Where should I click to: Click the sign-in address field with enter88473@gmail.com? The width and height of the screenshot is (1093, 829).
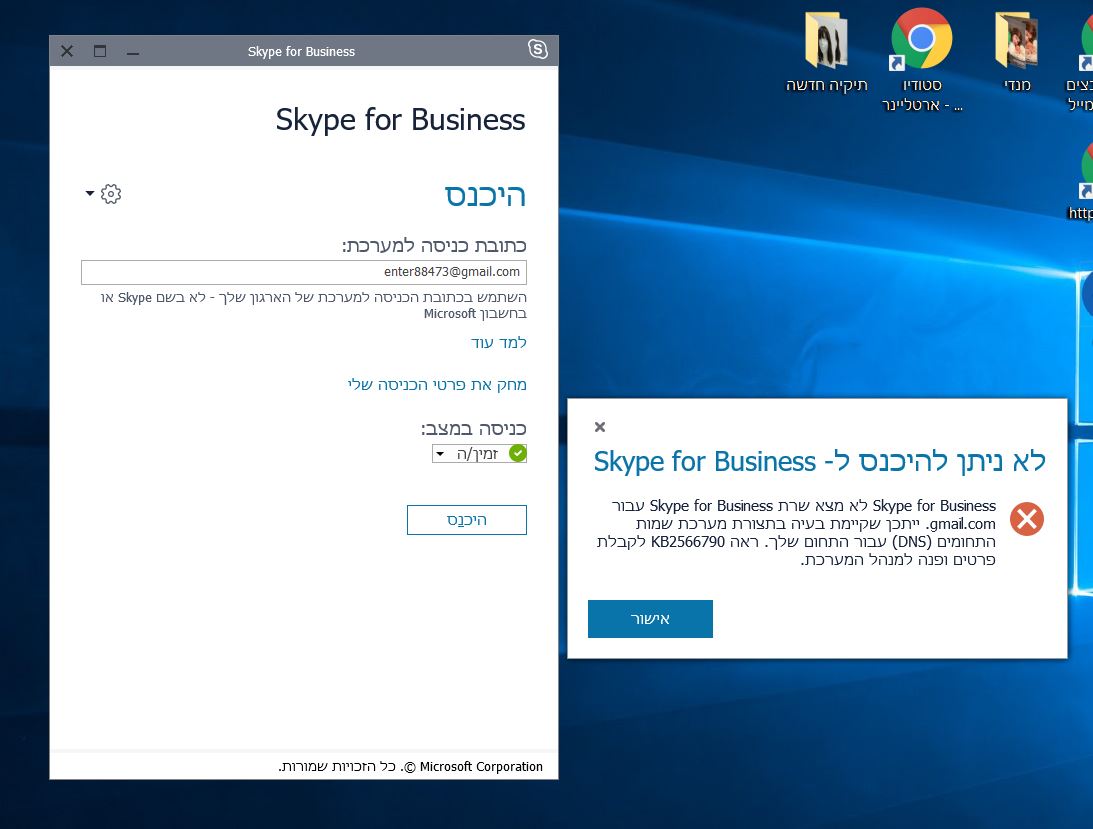point(304,272)
